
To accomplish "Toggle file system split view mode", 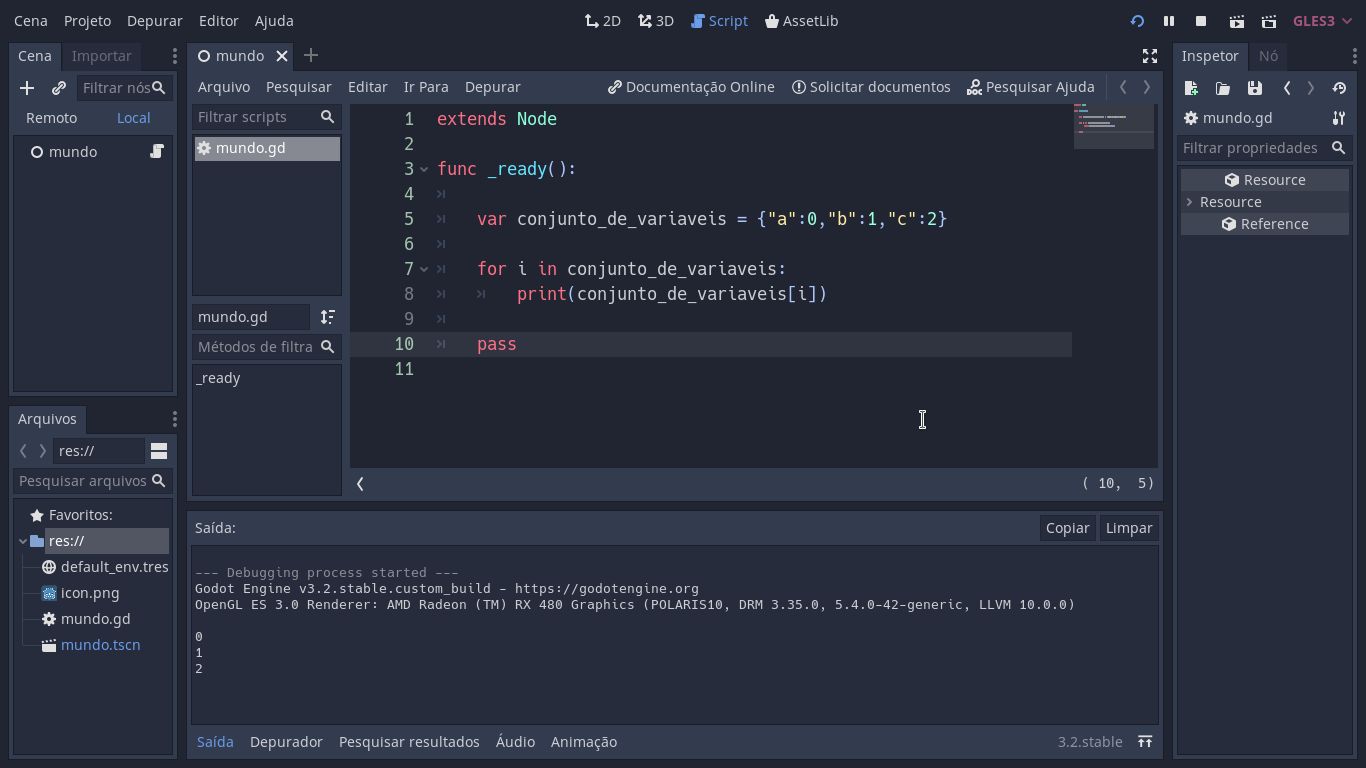I will click(x=159, y=451).
